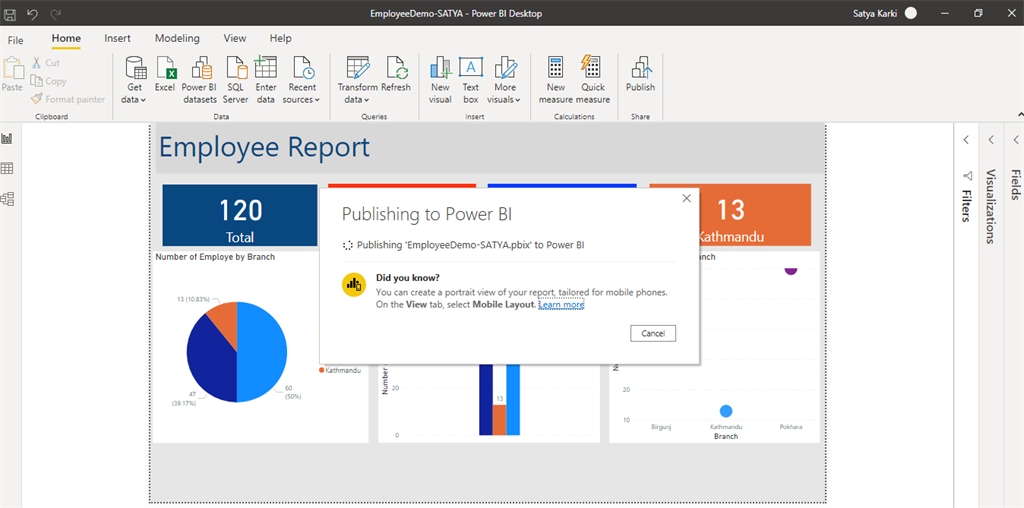Expand the Filters pane
The image size is (1024, 508).
[967, 140]
